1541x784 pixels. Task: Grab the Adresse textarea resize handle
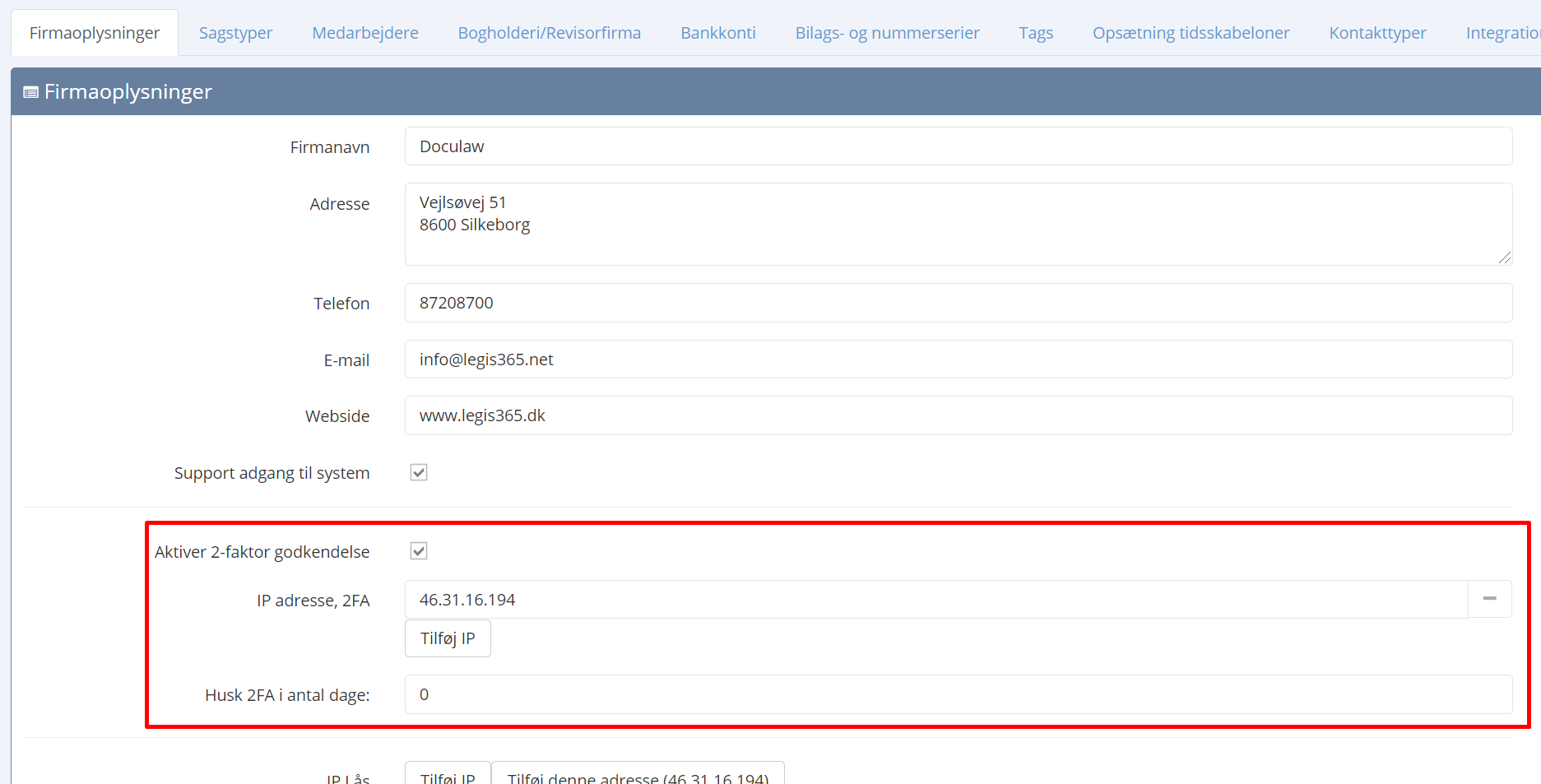1505,257
